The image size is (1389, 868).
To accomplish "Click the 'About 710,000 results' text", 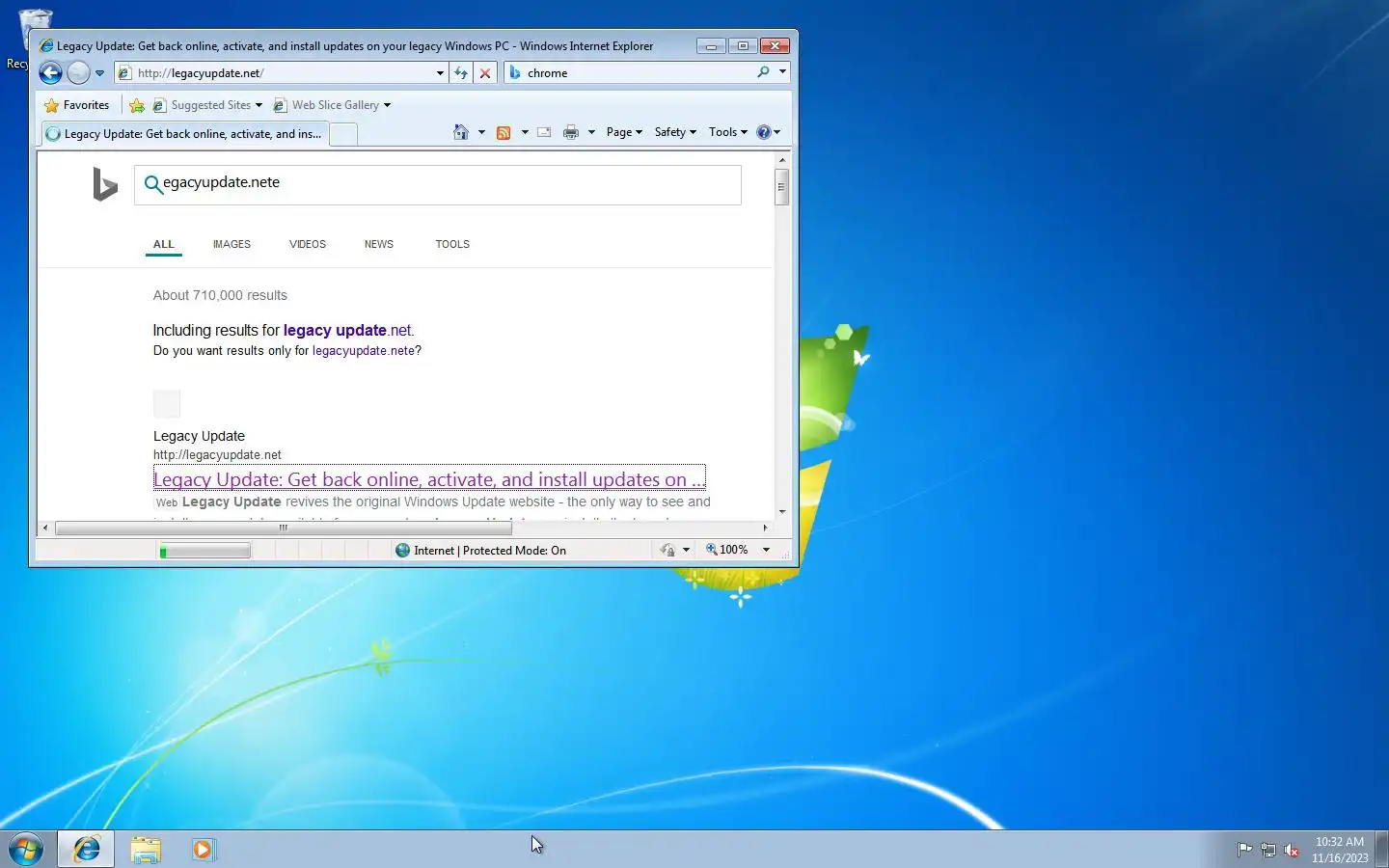I will tap(220, 295).
